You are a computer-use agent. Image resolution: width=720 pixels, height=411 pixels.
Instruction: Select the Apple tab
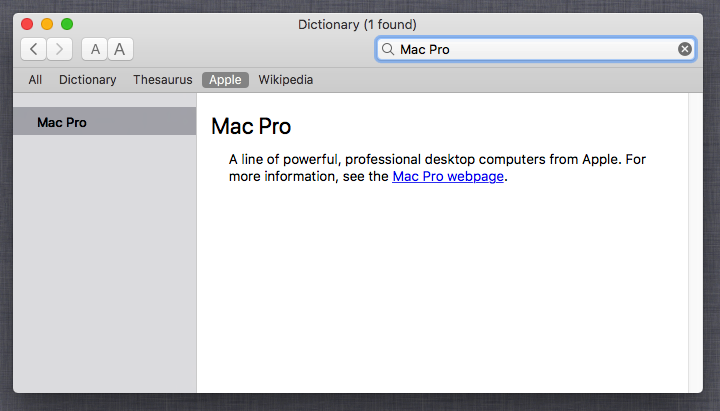click(225, 80)
